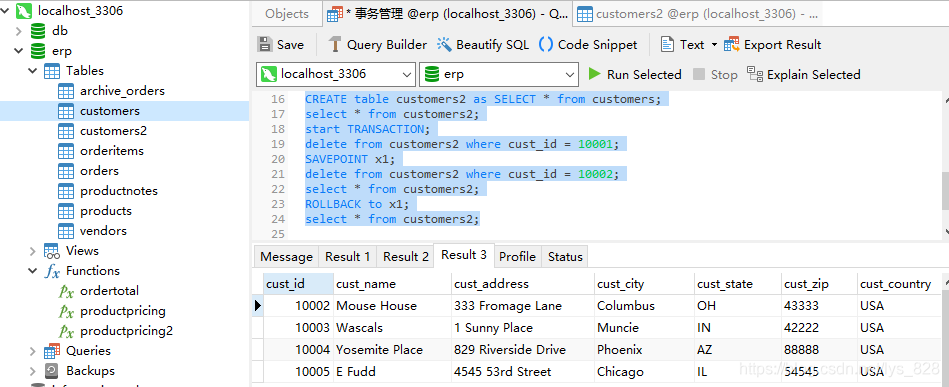This screenshot has width=949, height=387.
Task: Click the Functions fx icon
Action: [52, 271]
